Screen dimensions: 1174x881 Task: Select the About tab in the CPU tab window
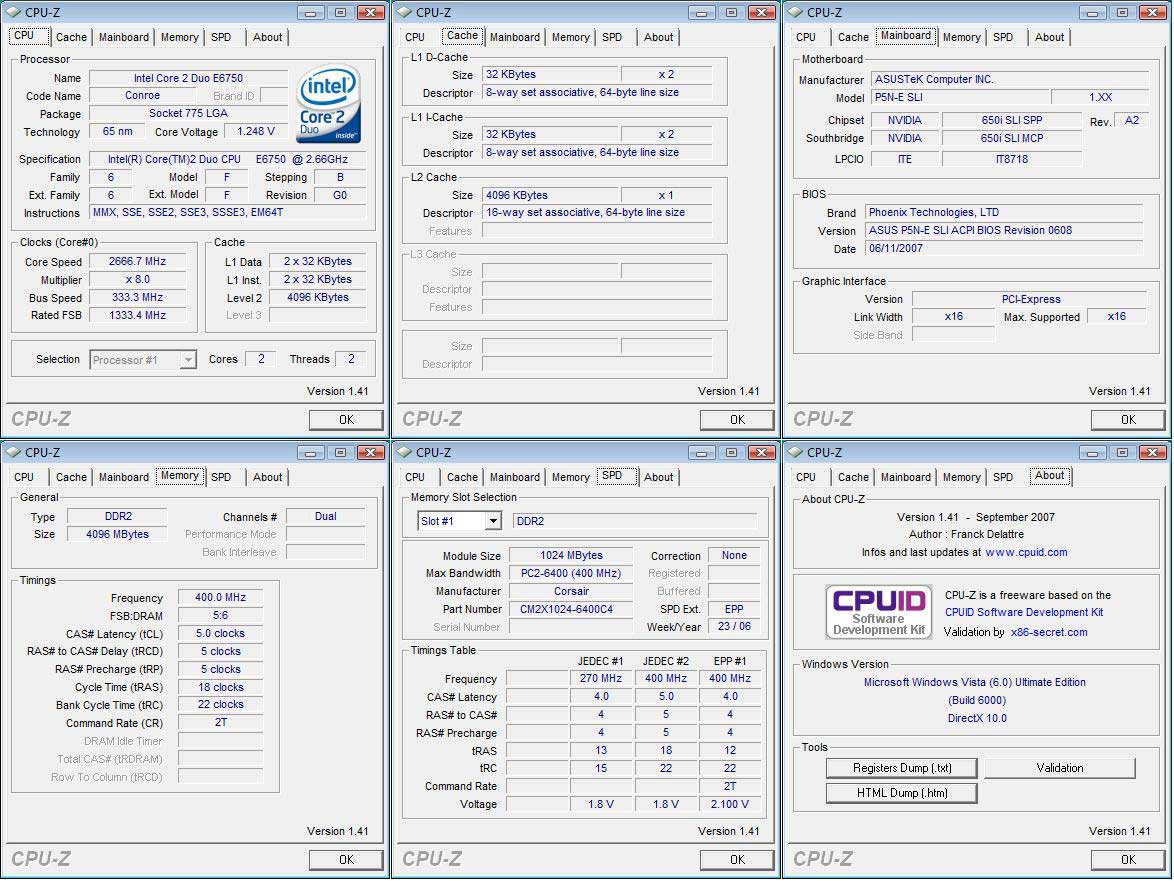tap(267, 37)
